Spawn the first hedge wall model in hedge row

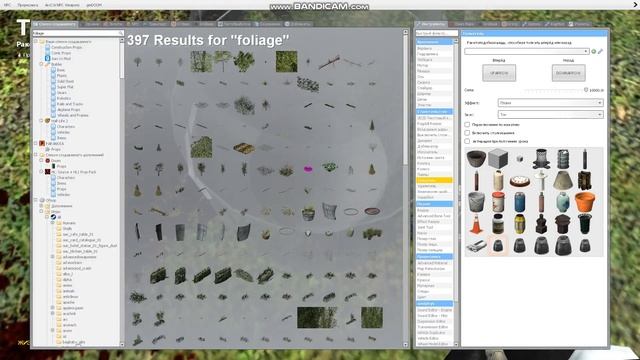point(159,276)
